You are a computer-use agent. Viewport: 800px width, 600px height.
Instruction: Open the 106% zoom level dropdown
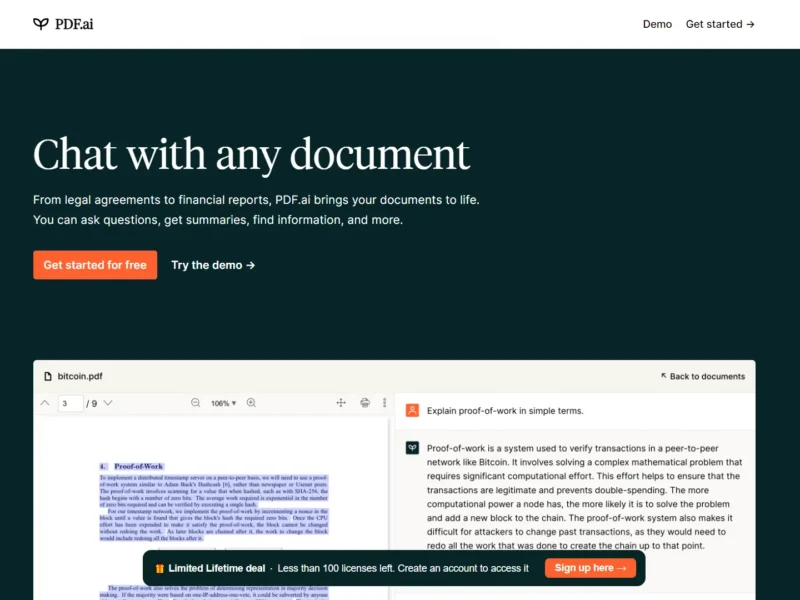click(x=223, y=403)
